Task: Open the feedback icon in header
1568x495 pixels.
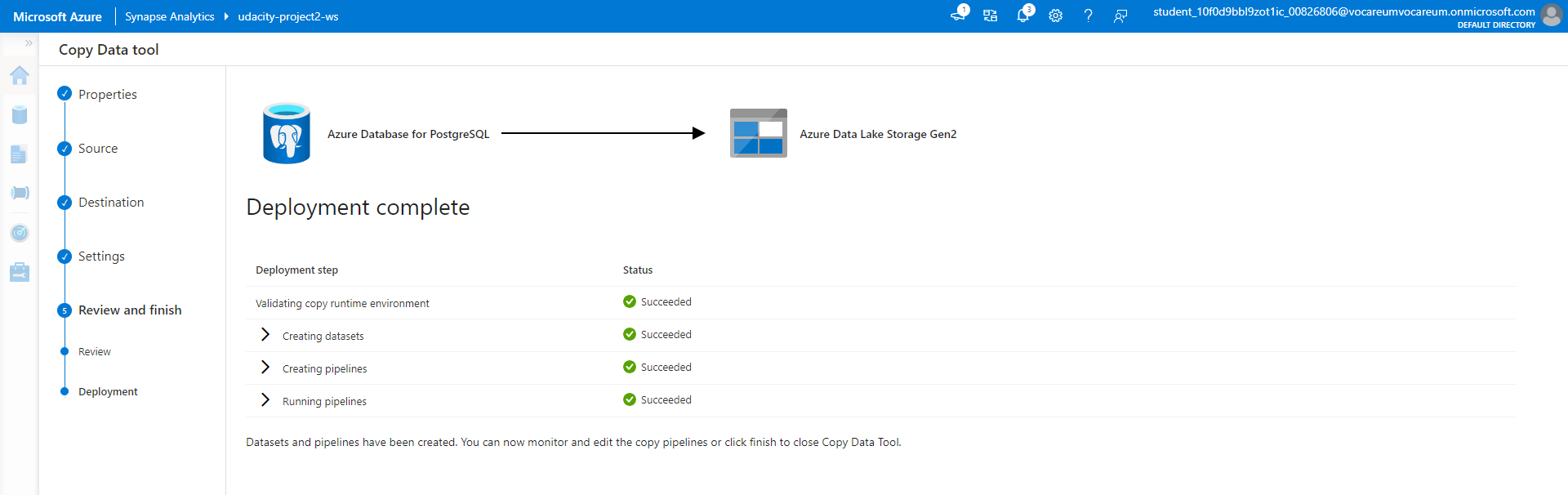Action: point(1120,16)
